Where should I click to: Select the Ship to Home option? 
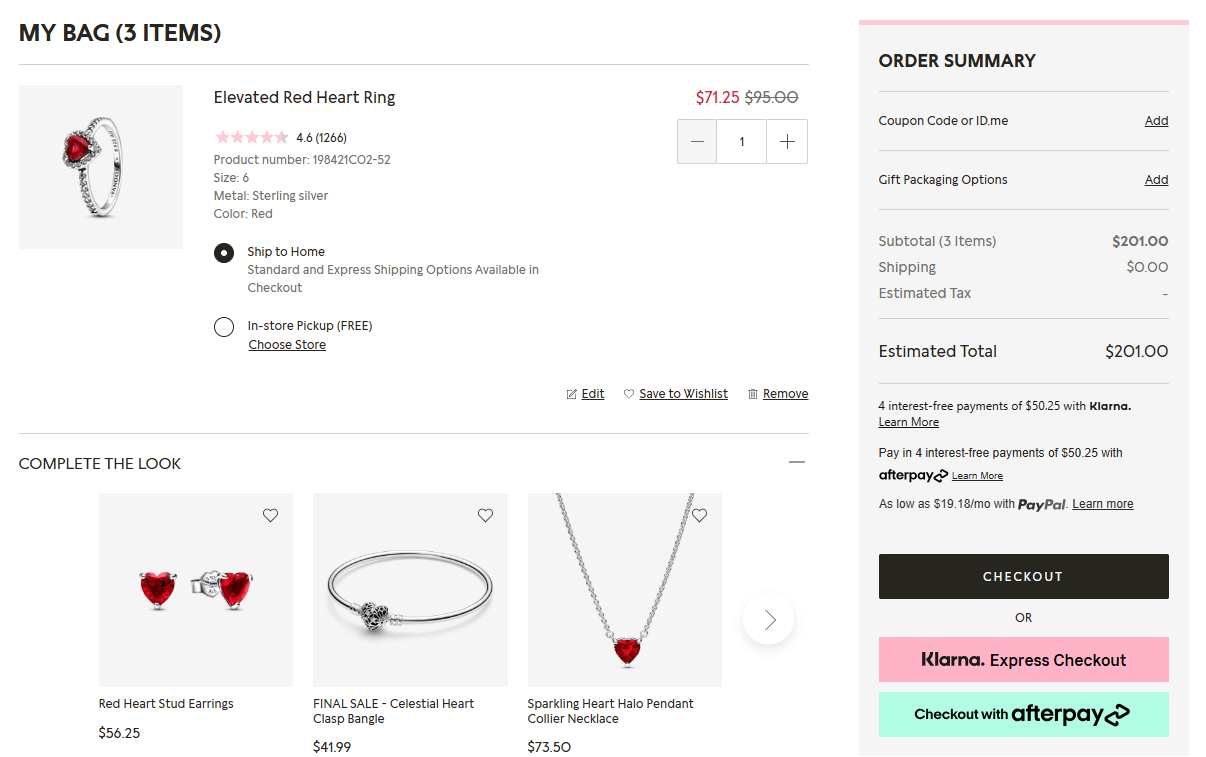pyautogui.click(x=224, y=252)
